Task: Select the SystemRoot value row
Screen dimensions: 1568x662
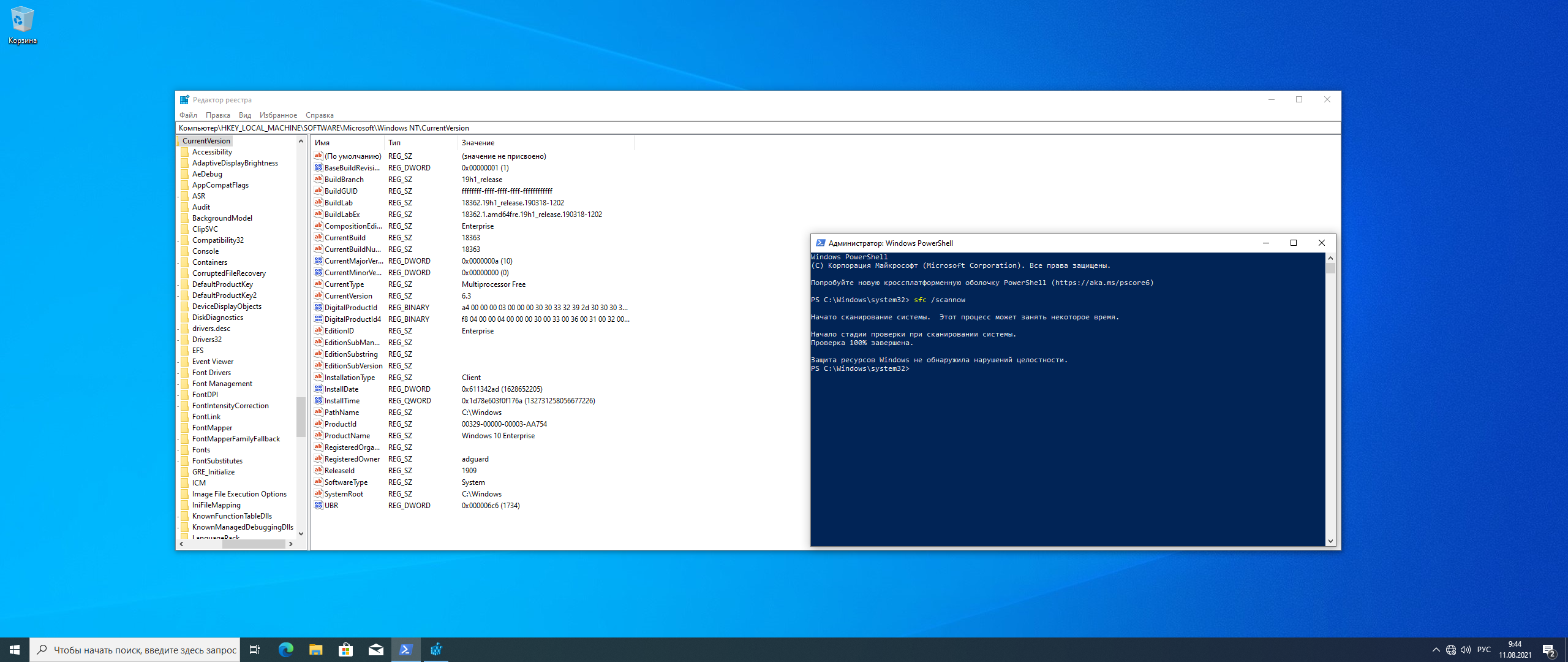Action: click(472, 494)
